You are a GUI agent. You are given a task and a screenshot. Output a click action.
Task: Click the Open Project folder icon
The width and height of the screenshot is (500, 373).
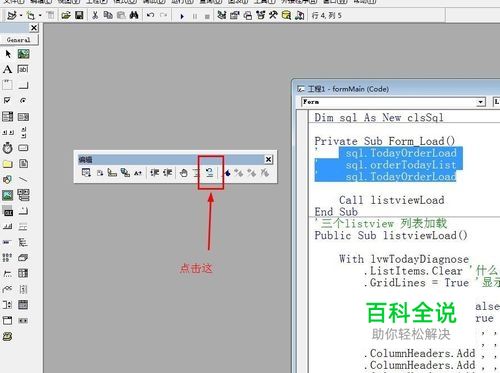(66, 15)
